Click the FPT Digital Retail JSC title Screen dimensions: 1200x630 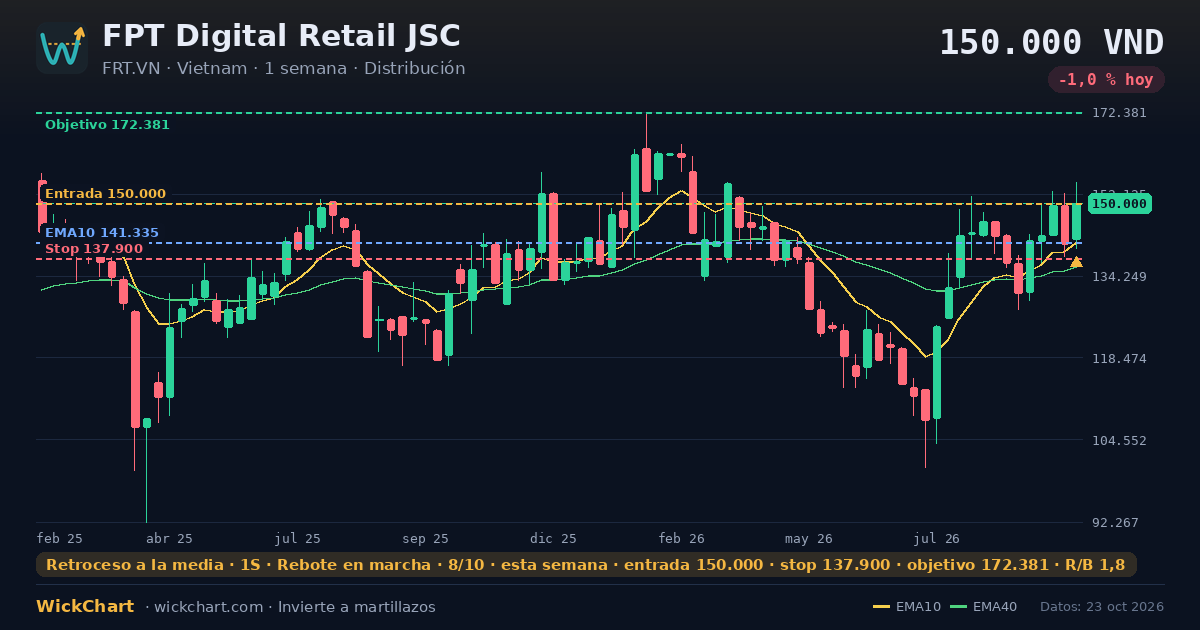tap(281, 36)
